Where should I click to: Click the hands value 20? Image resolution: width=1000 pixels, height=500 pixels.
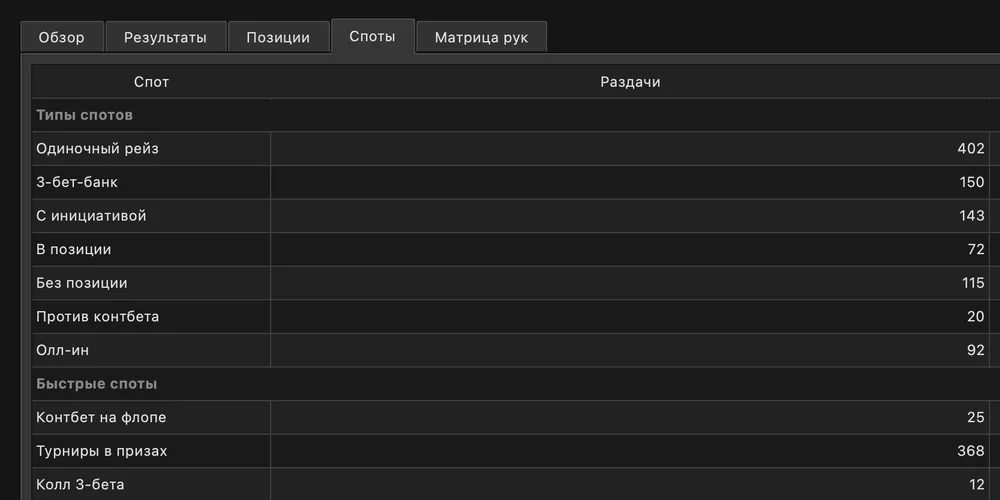pos(976,316)
